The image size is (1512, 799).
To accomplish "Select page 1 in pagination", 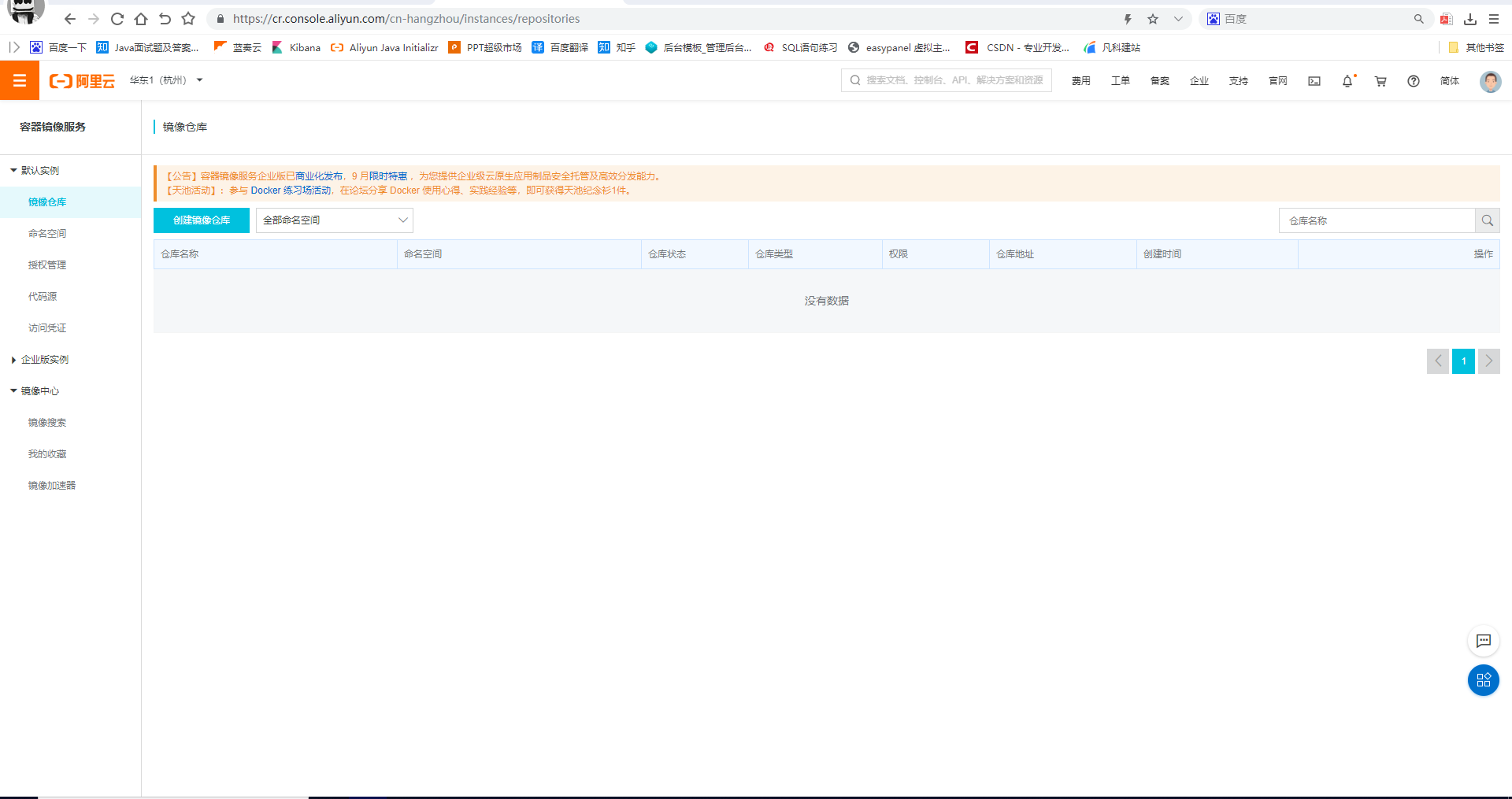I will tap(1462, 361).
